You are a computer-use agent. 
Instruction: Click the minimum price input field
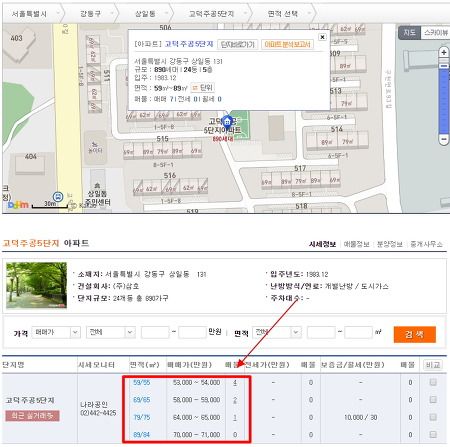coord(155,332)
